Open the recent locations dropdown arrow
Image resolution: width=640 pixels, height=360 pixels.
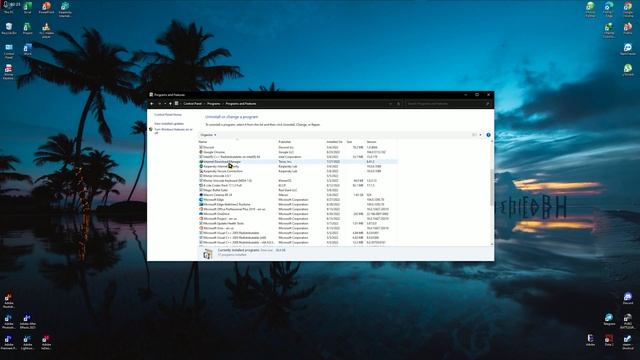tap(165, 104)
